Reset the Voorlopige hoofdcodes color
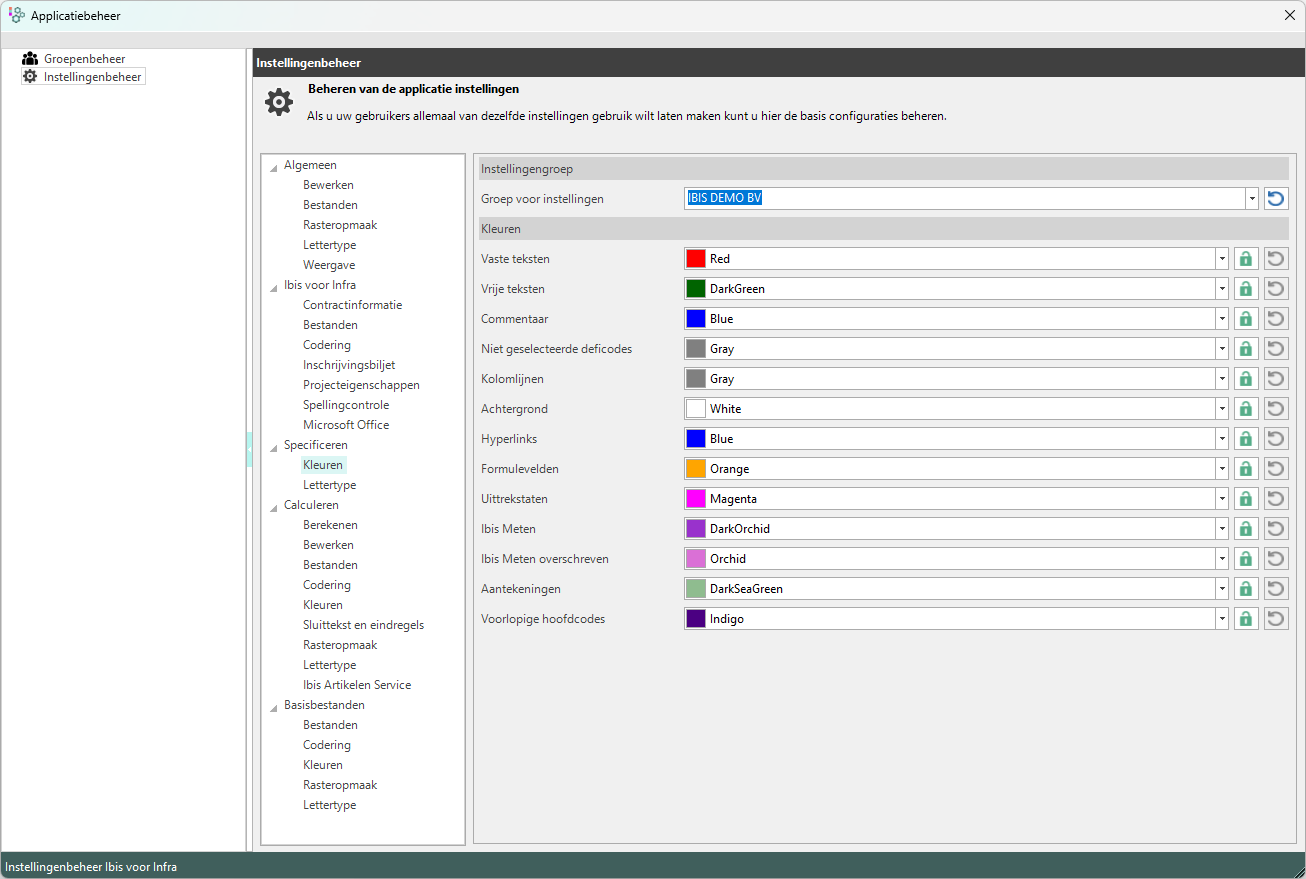 [1275, 619]
